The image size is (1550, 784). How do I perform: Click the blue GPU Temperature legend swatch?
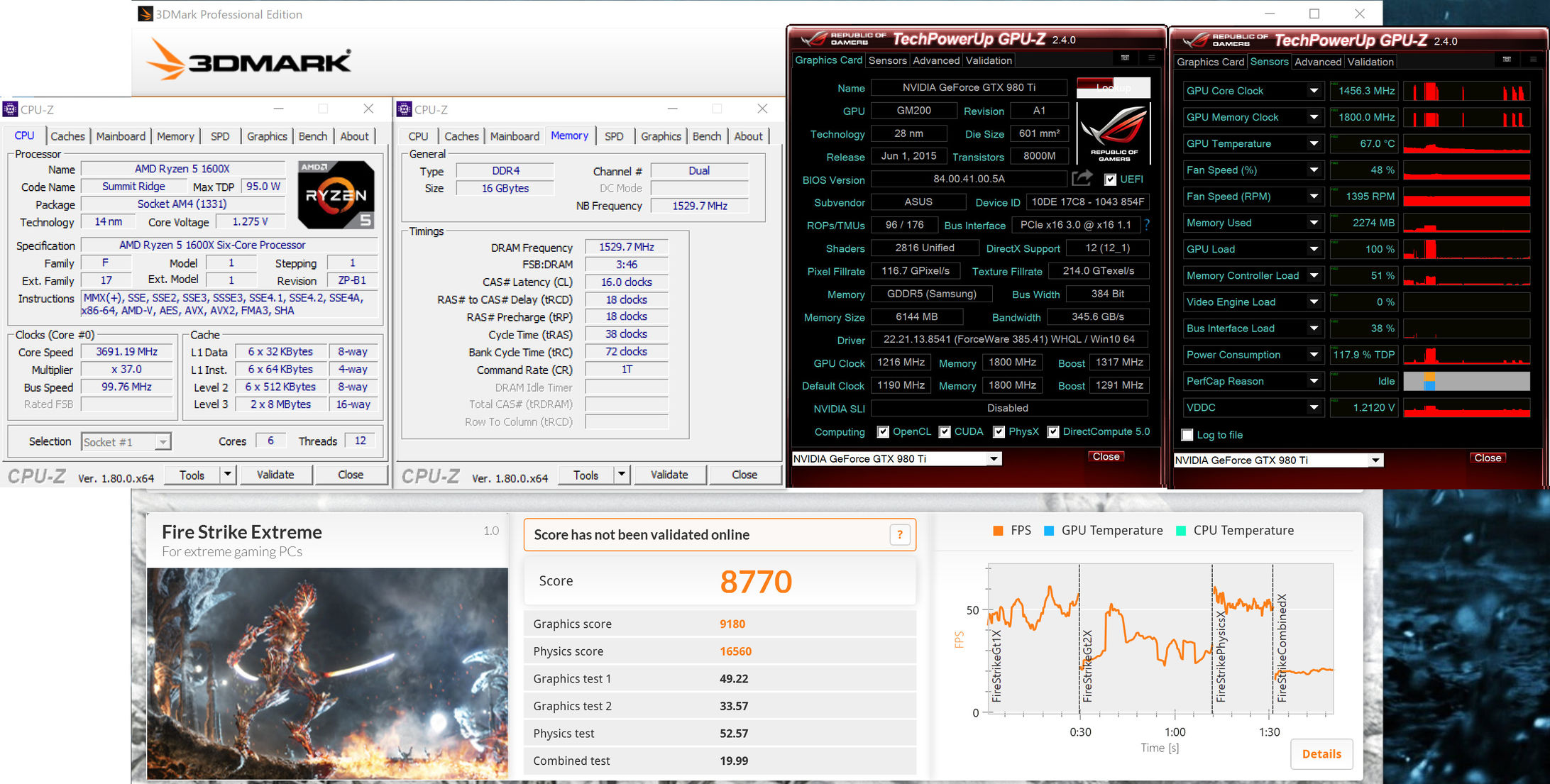[x=1048, y=531]
